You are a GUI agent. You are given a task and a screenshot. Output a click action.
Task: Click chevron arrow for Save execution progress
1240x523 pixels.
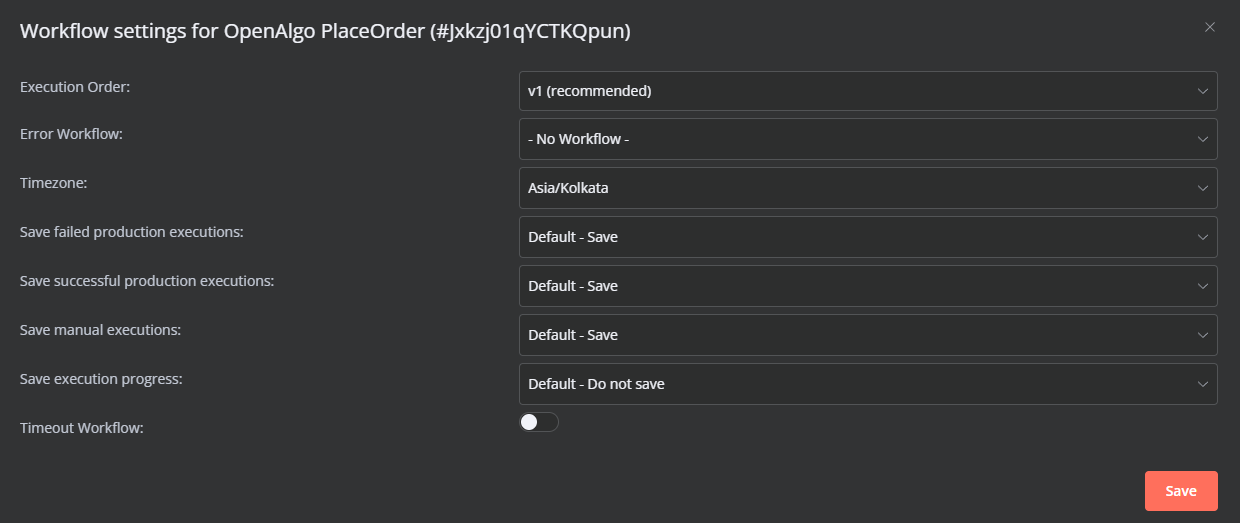1202,384
